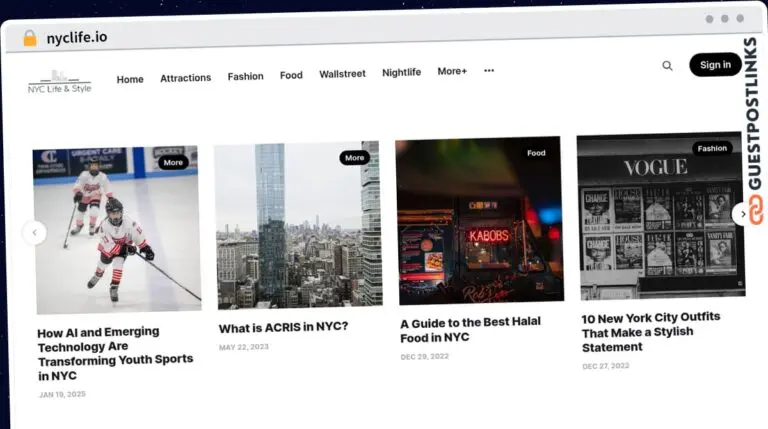Expand the More+ navigation dropdown
The image size is (768, 429).
[x=452, y=71]
